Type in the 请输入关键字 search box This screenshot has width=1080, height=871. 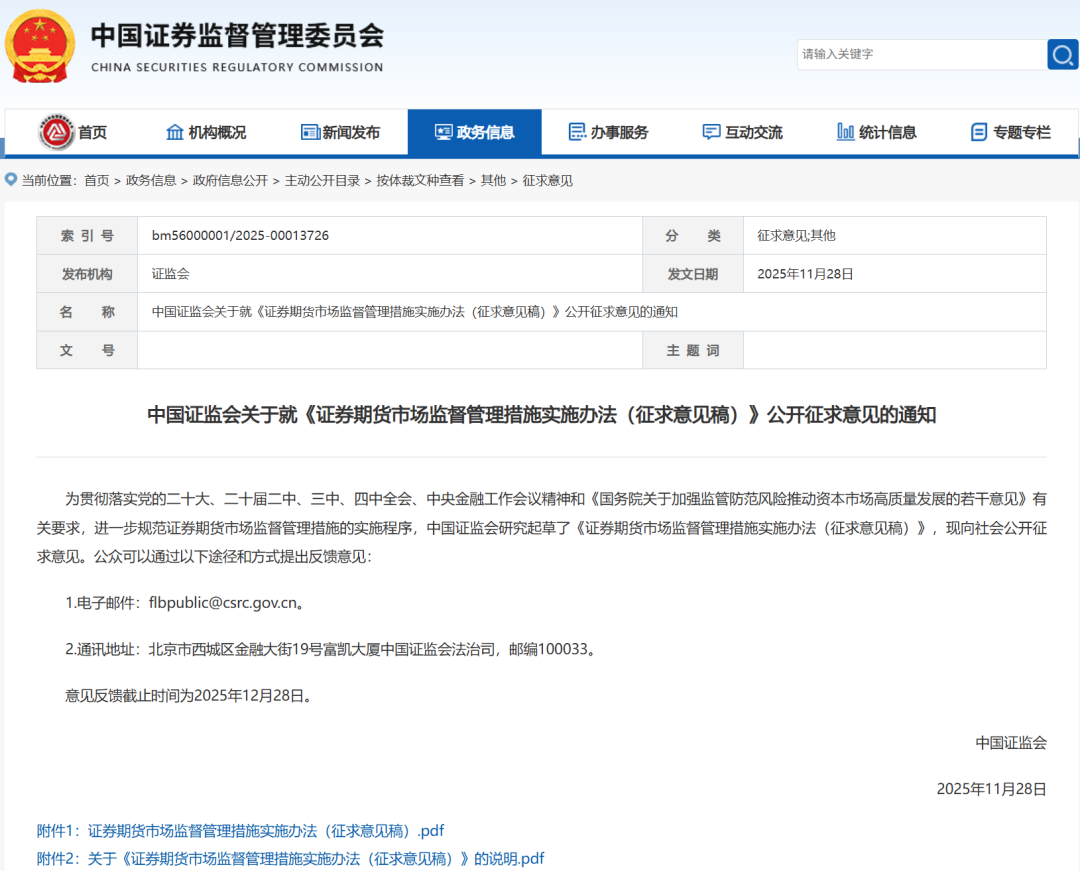(920, 54)
